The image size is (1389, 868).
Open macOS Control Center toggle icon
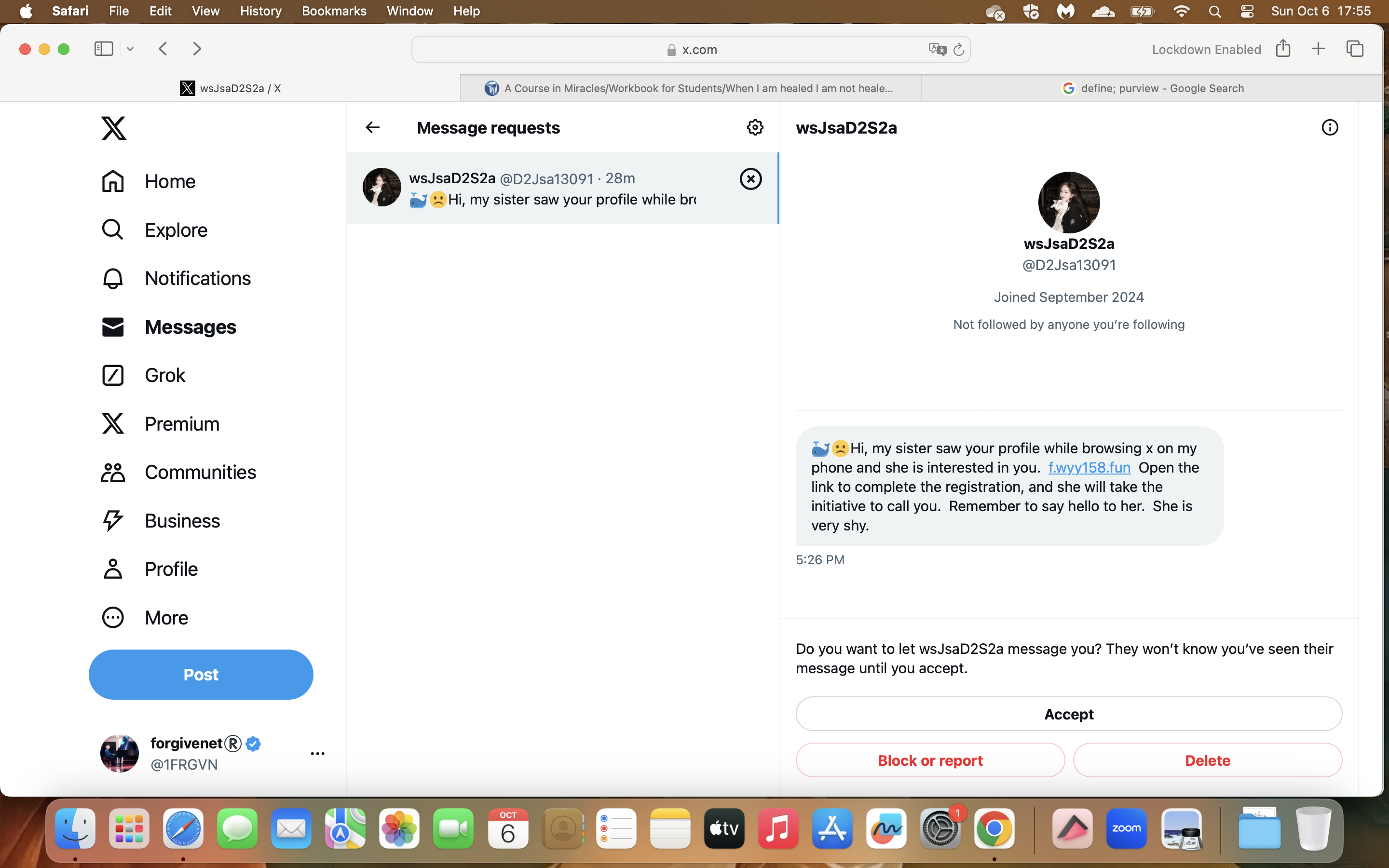click(1247, 11)
